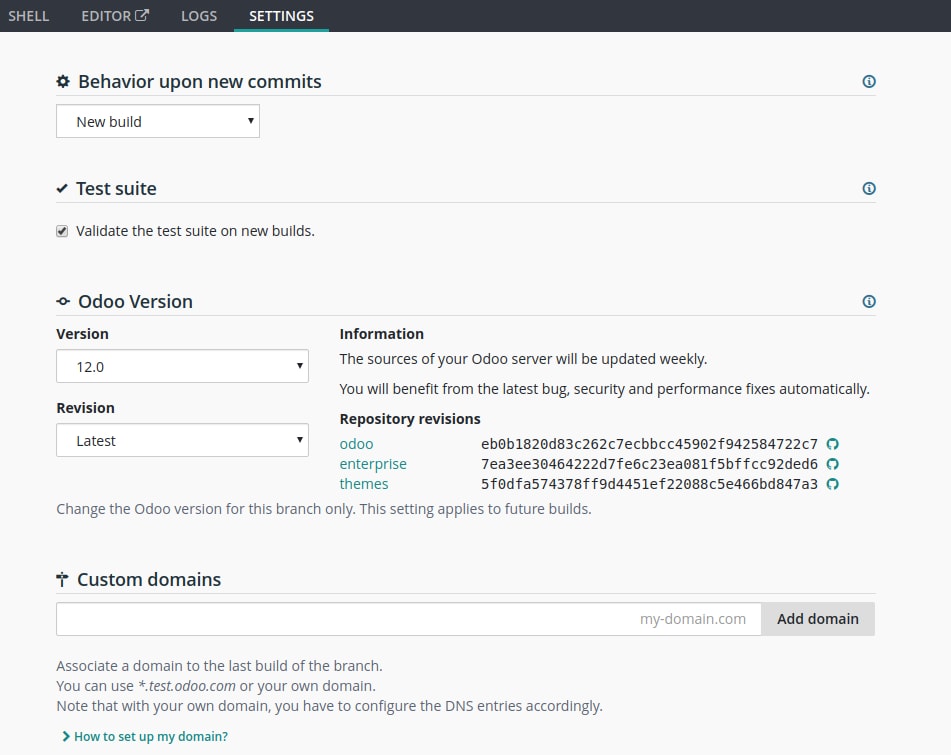Click info icon in Odoo Version header

[869, 301]
